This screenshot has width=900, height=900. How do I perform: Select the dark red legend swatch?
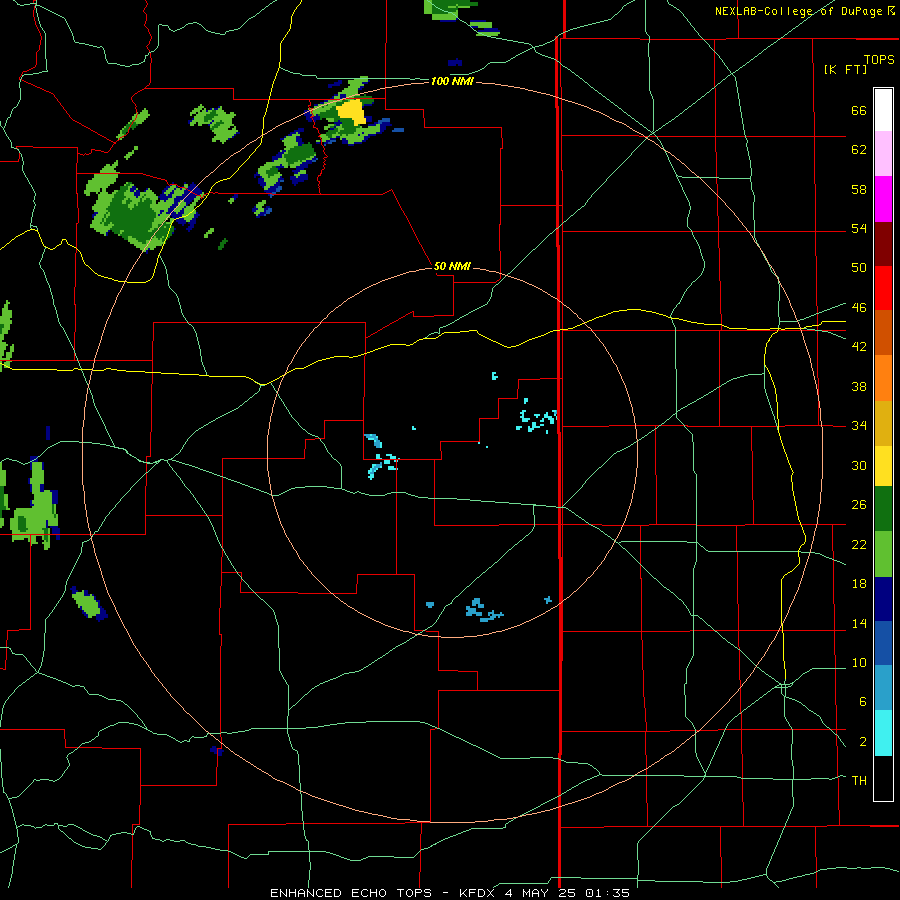[x=883, y=244]
